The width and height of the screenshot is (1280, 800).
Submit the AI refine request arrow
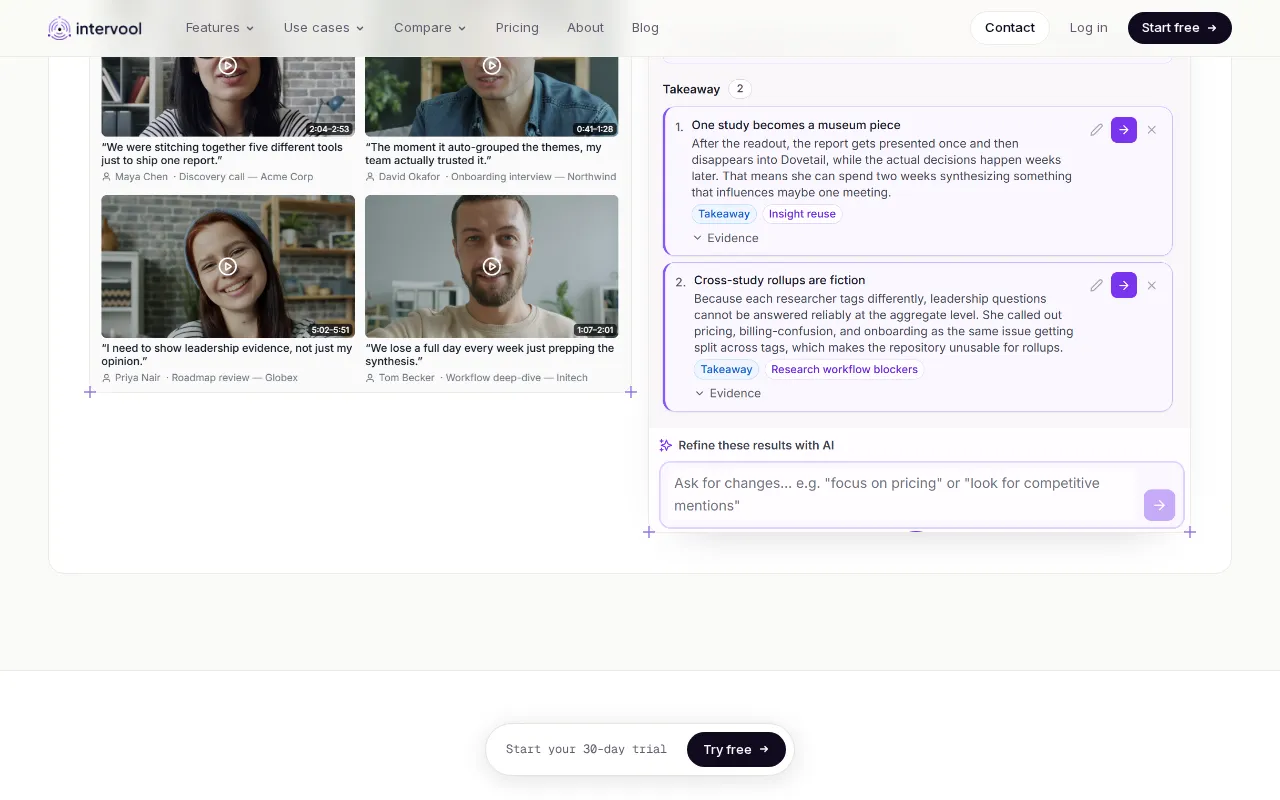(1159, 505)
